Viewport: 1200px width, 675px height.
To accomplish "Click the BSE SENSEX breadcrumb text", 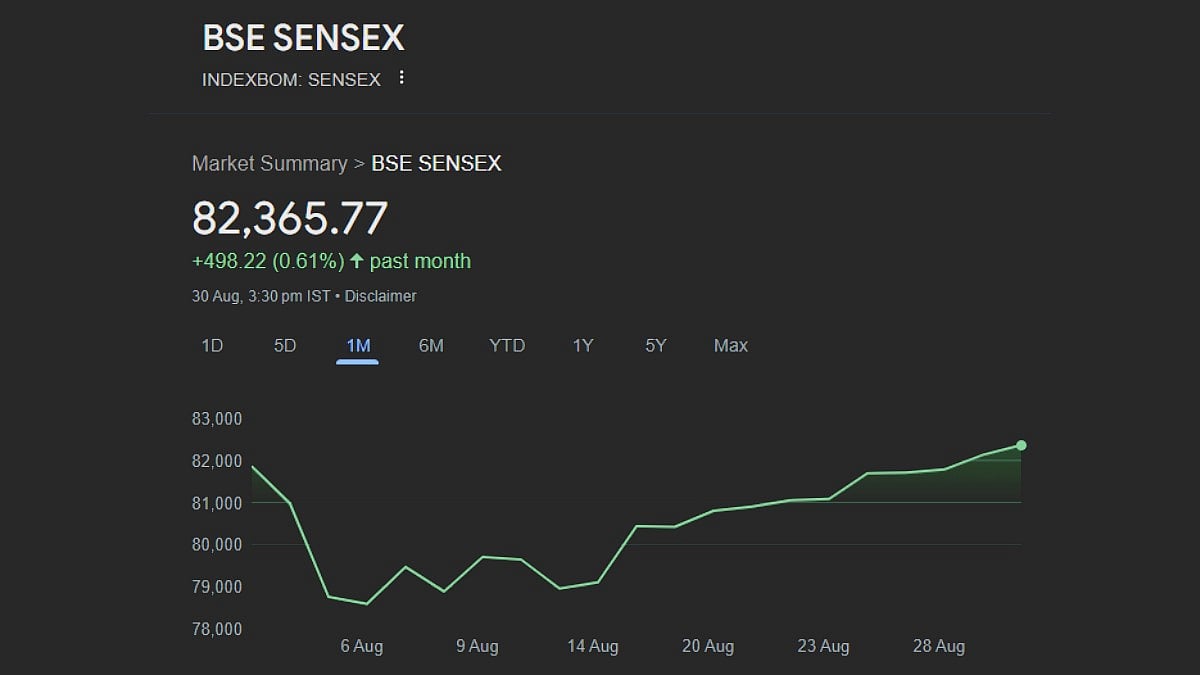I will tap(436, 164).
